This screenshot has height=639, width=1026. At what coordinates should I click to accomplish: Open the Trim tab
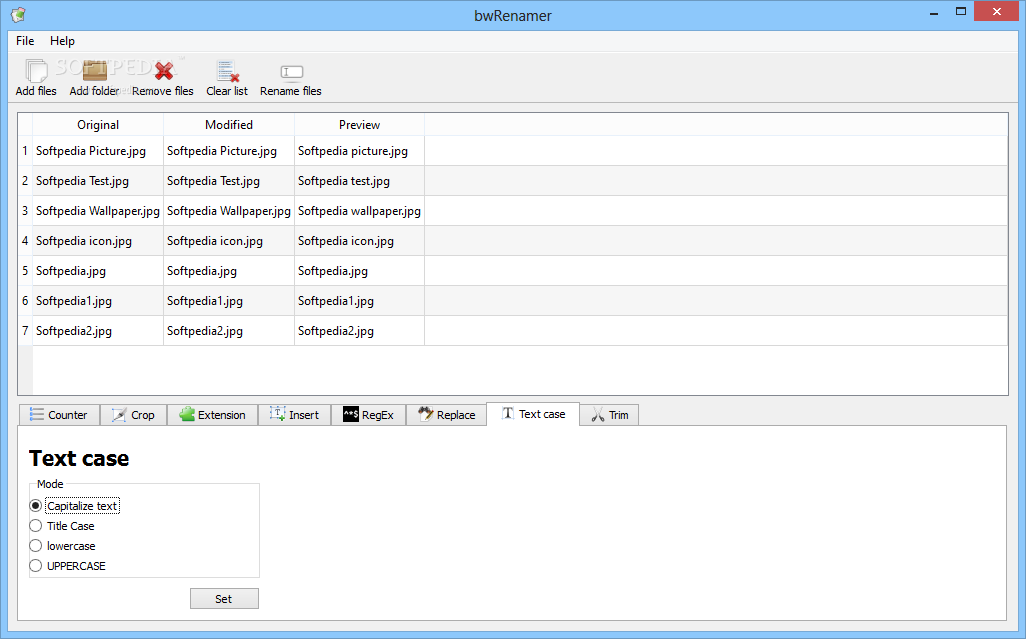[609, 415]
